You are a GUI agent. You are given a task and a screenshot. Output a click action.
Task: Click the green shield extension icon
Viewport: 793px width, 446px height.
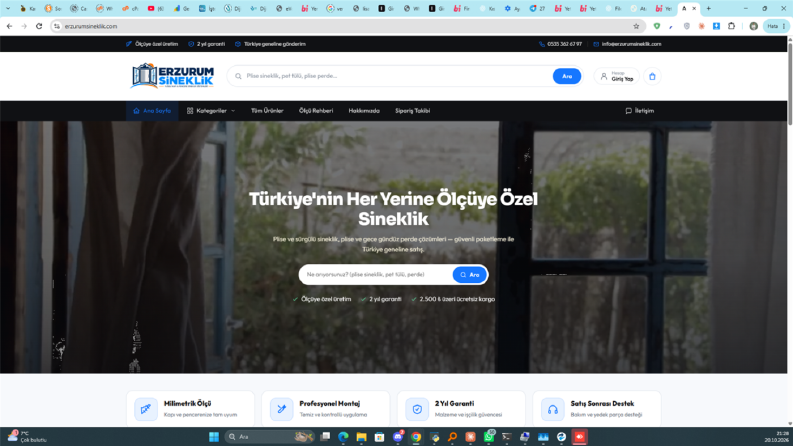click(x=656, y=26)
